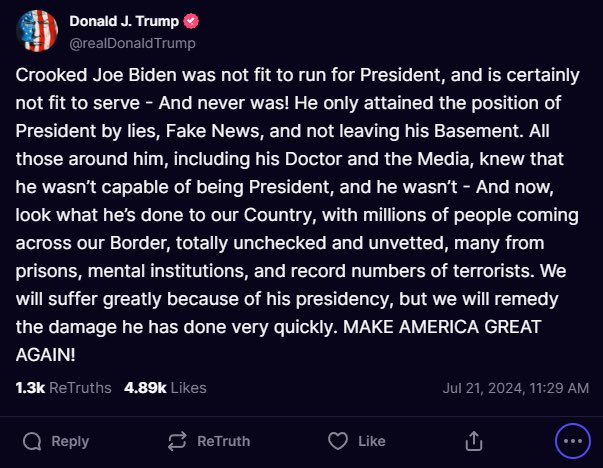The width and height of the screenshot is (603, 468).
Task: Click the red verified badge icon
Action: pos(190,21)
